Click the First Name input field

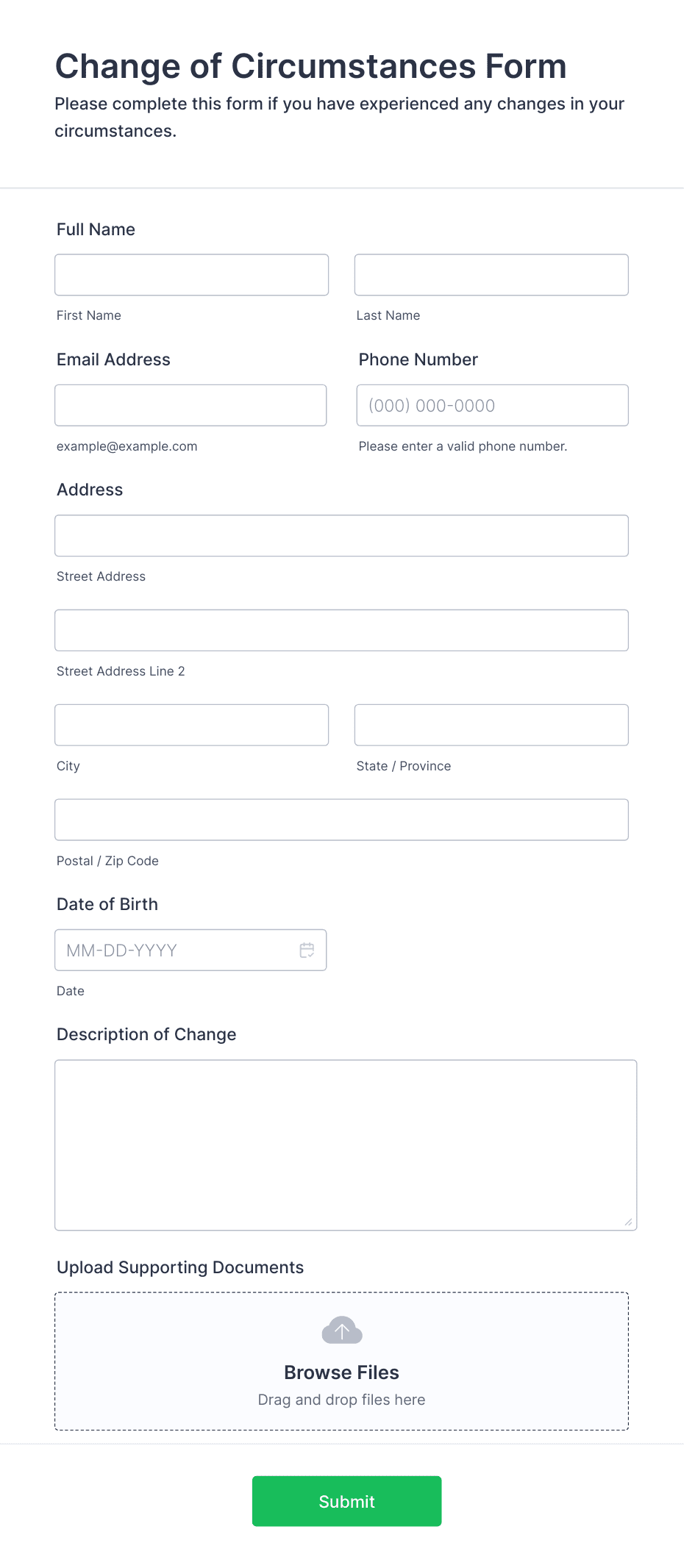[x=191, y=274]
